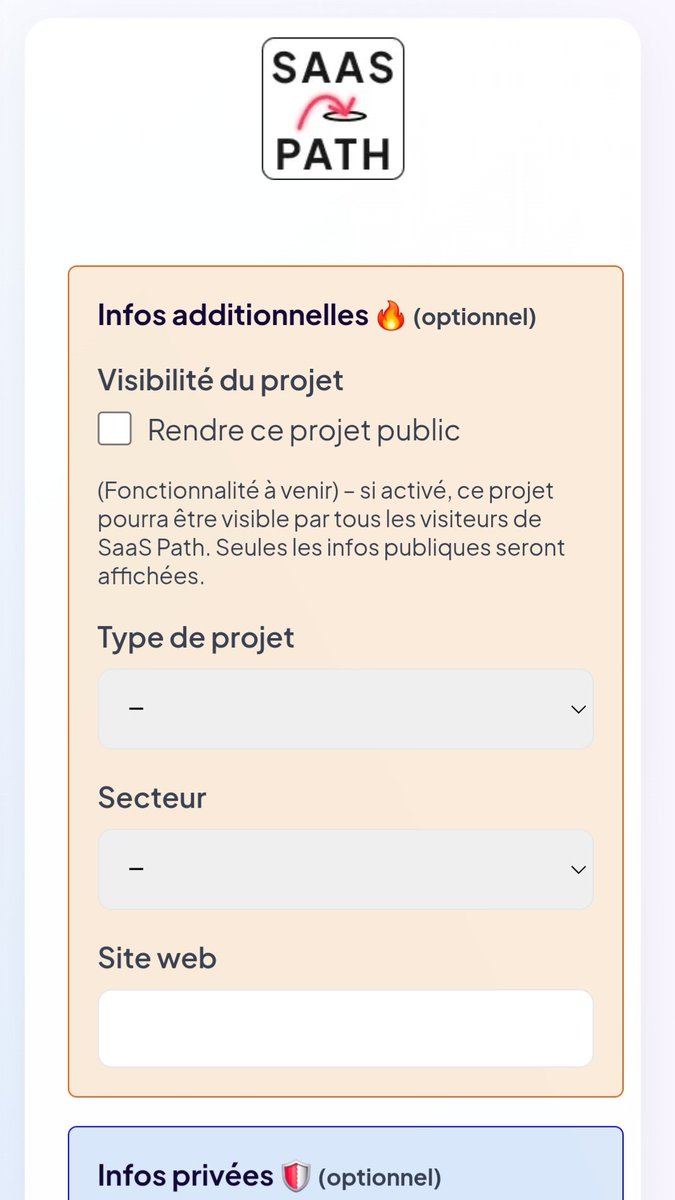Click the 'Rendre ce projet public' label text

pyautogui.click(x=304, y=431)
